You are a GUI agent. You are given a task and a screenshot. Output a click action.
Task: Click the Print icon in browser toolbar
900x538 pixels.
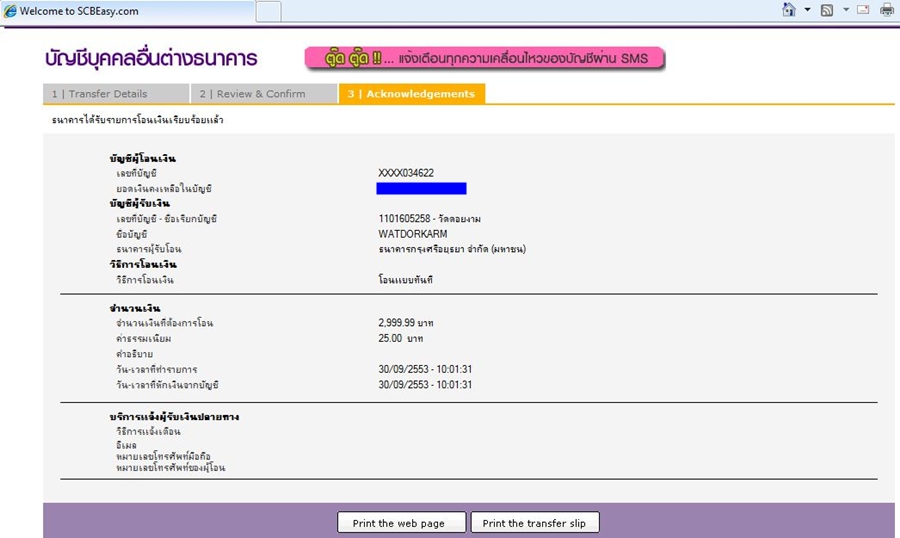pos(887,10)
